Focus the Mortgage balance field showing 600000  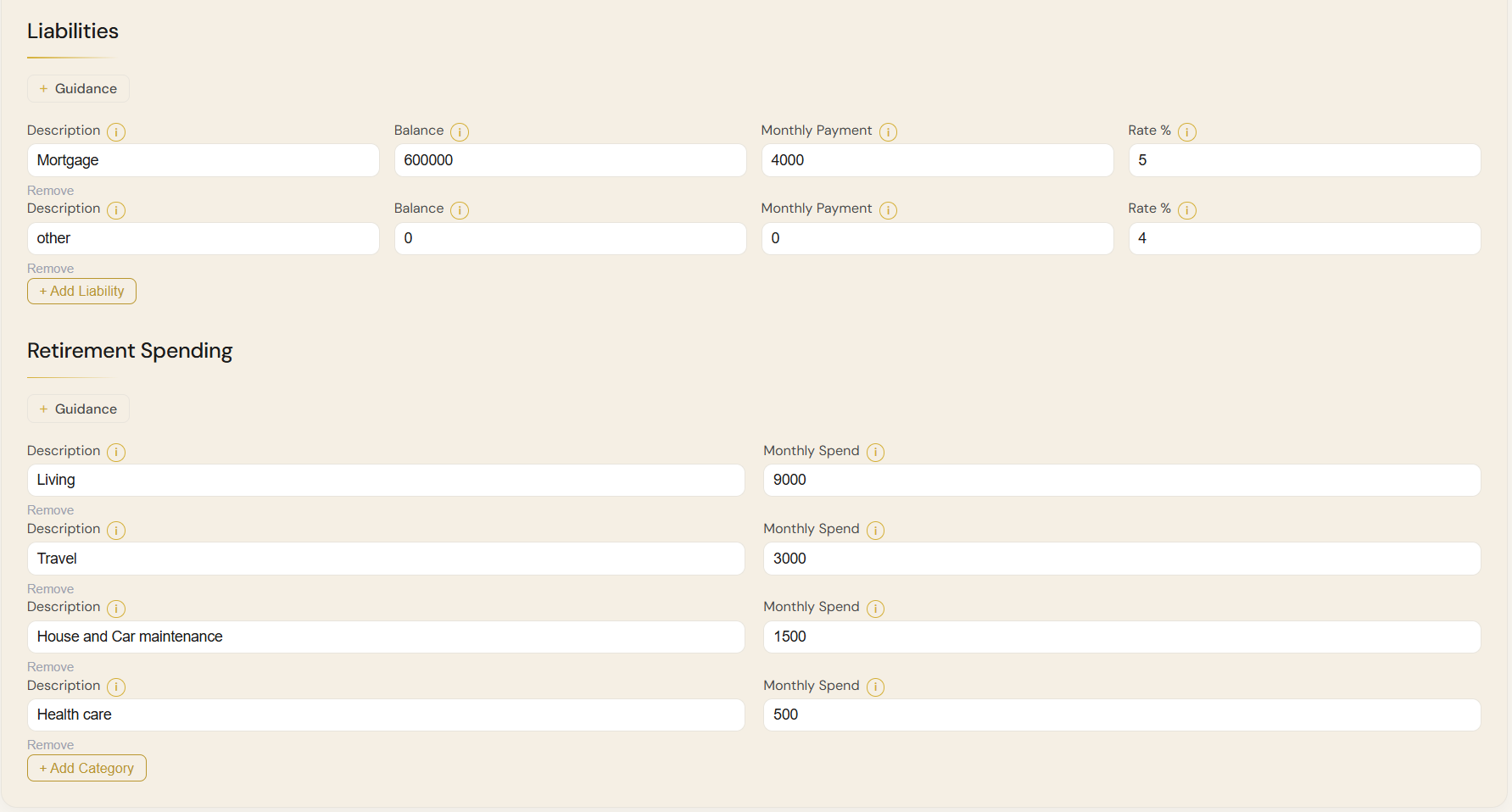570,160
